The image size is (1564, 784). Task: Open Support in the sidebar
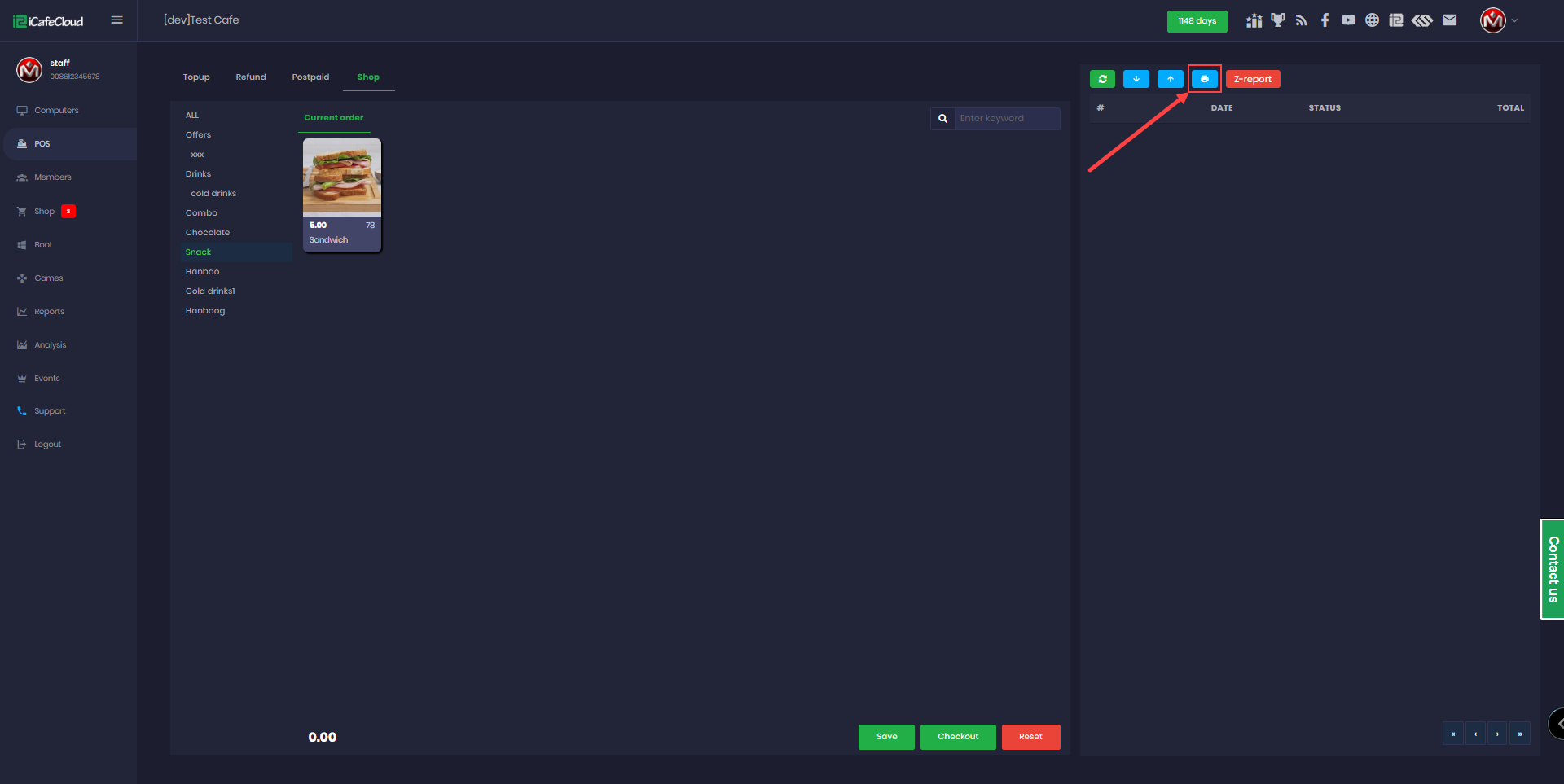tap(68, 411)
